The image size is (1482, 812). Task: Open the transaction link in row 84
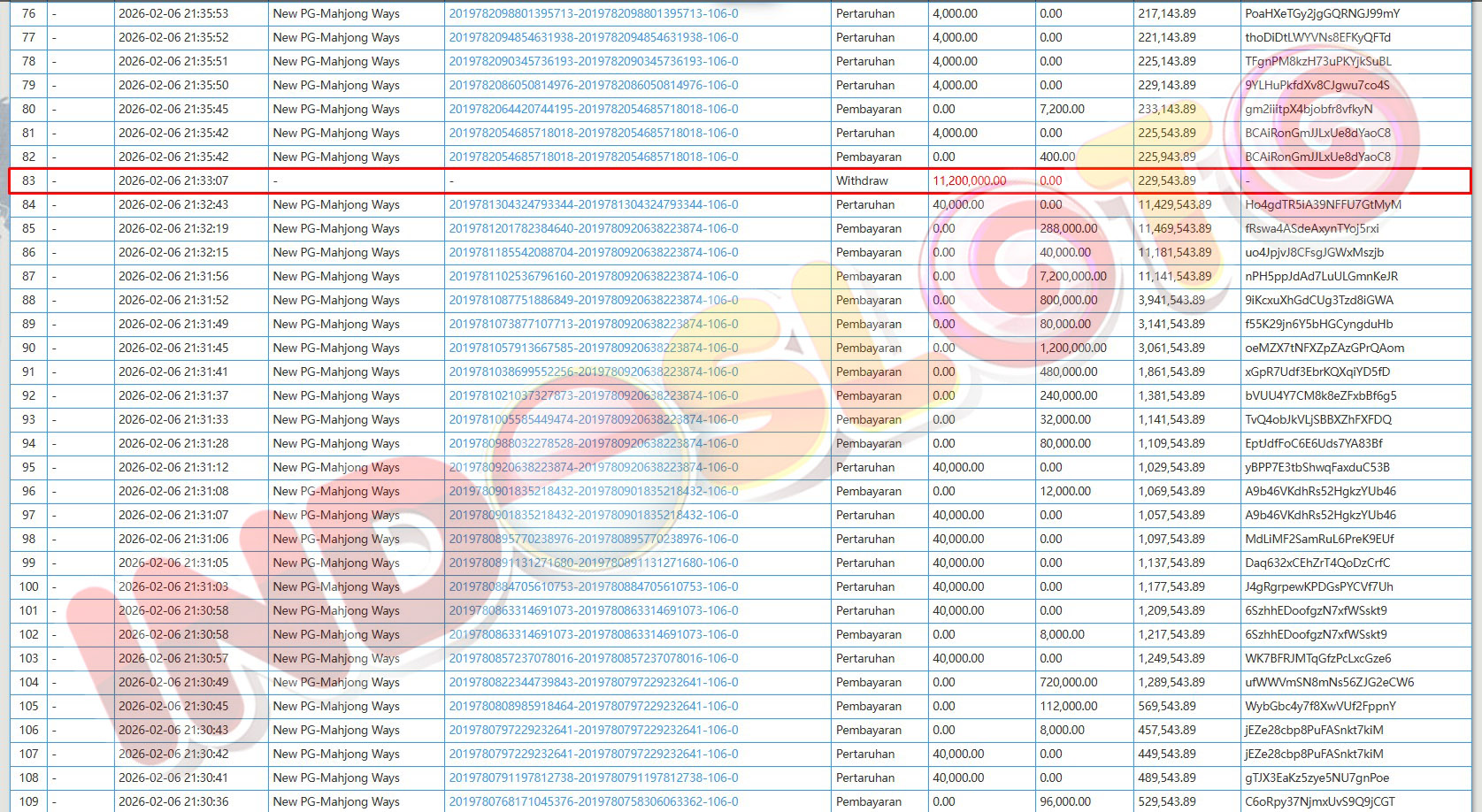tap(593, 205)
